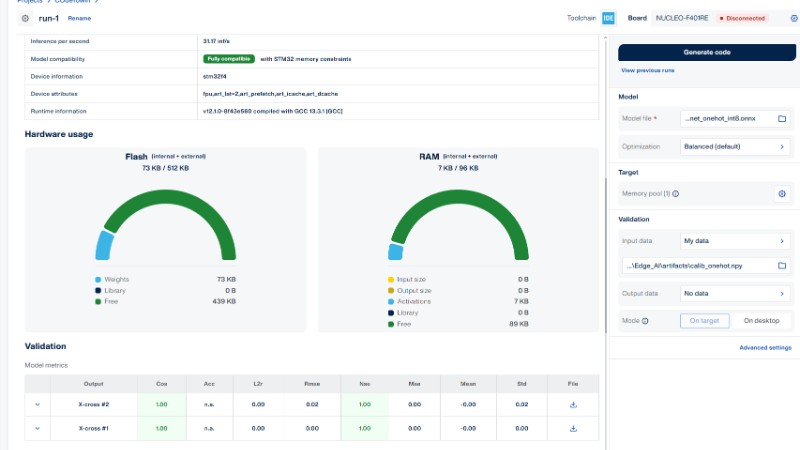This screenshot has height=450, width=800.
Task: Click the Mode info icon
Action: coord(645,321)
